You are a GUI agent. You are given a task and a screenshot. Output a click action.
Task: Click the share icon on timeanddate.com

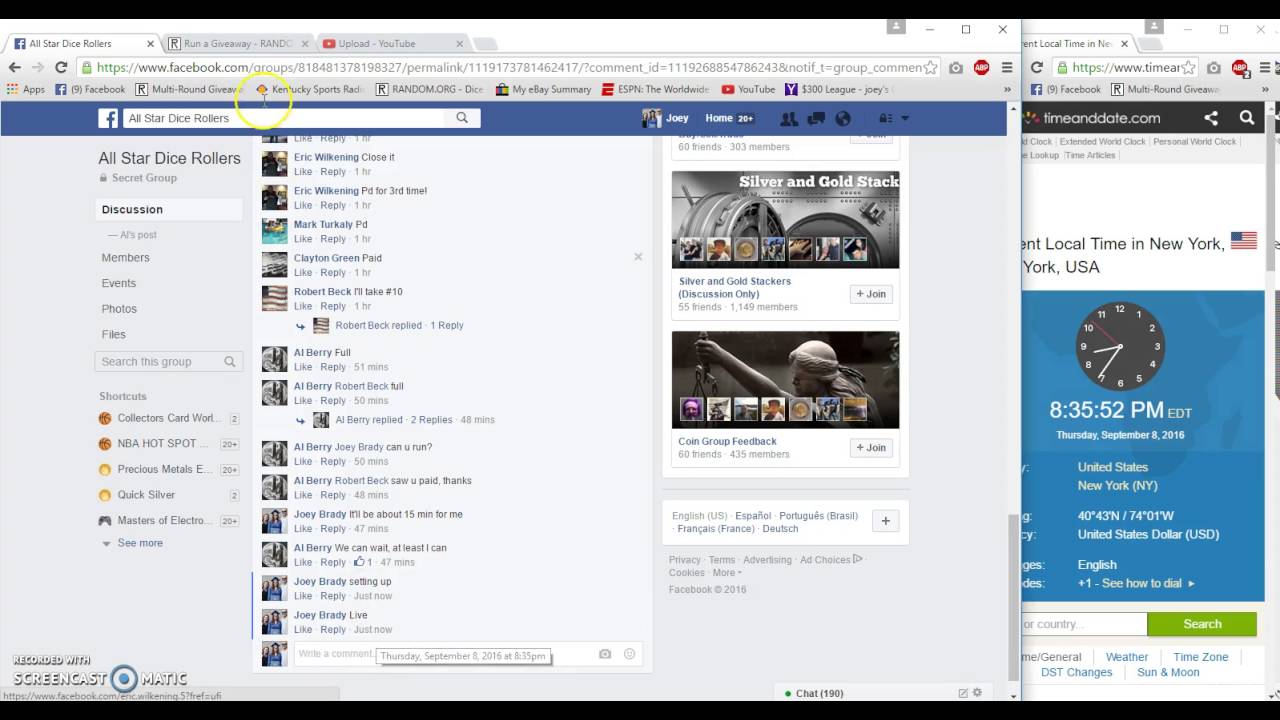click(x=1211, y=118)
